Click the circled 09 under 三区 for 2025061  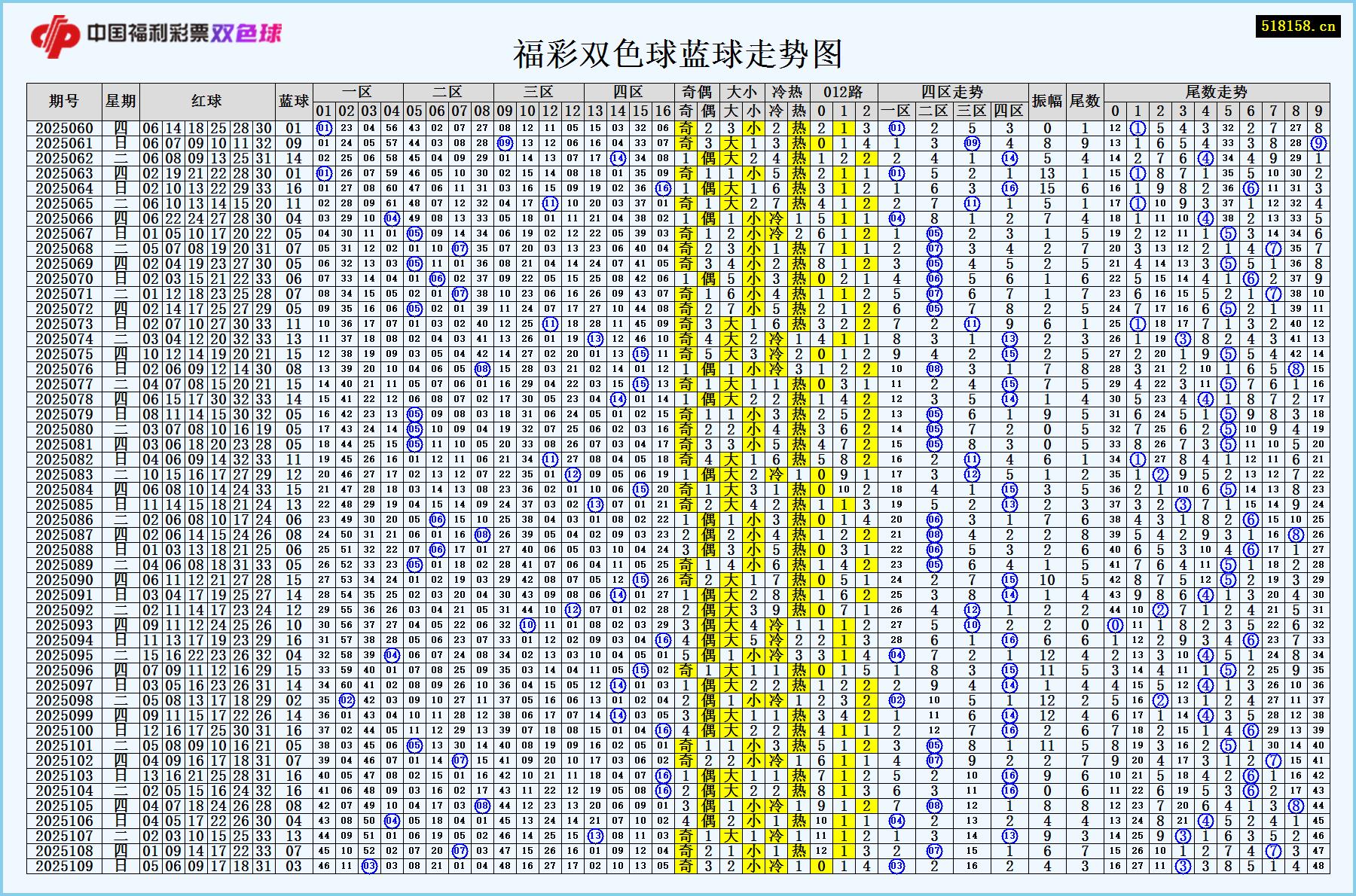507,145
